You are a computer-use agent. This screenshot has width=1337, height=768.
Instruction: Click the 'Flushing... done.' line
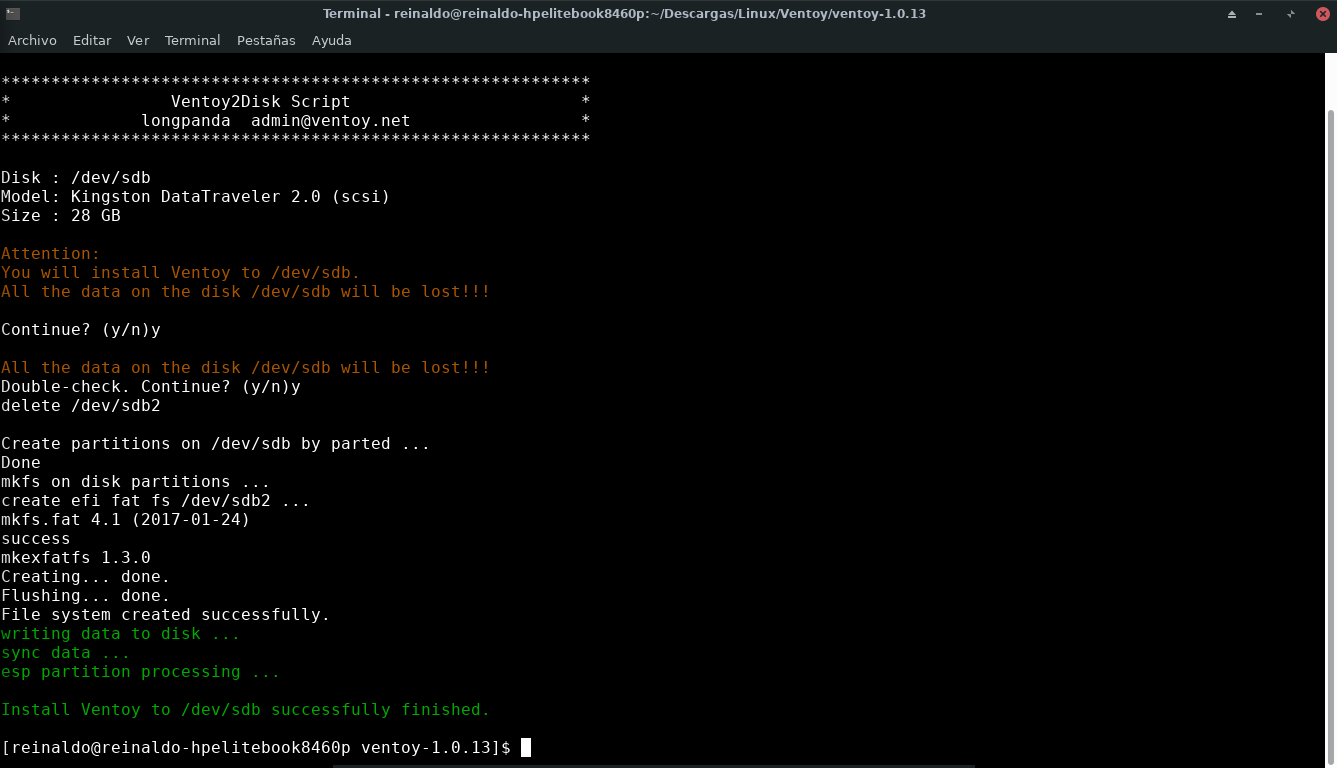click(x=86, y=595)
